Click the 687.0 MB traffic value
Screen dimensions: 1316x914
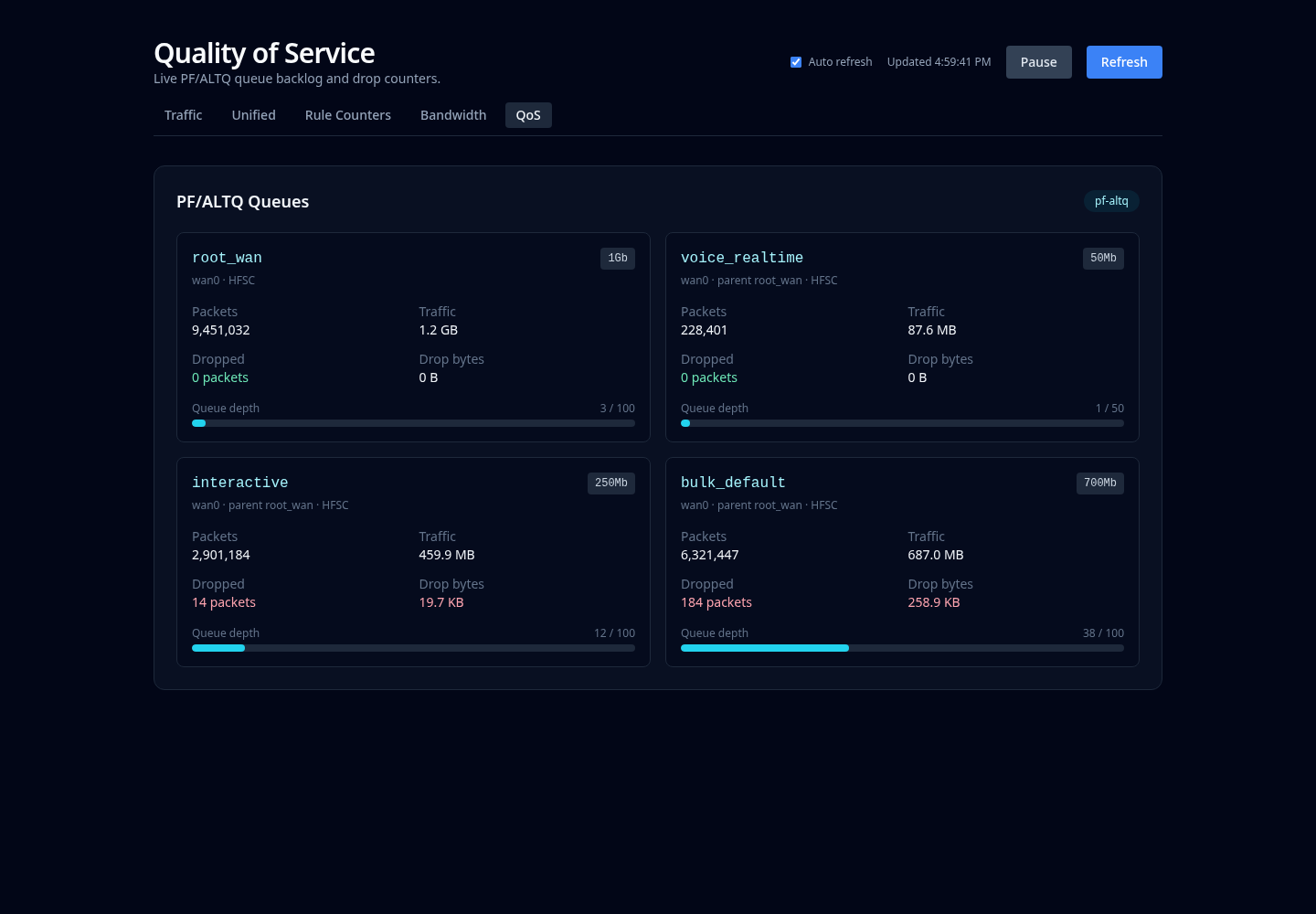pos(936,555)
